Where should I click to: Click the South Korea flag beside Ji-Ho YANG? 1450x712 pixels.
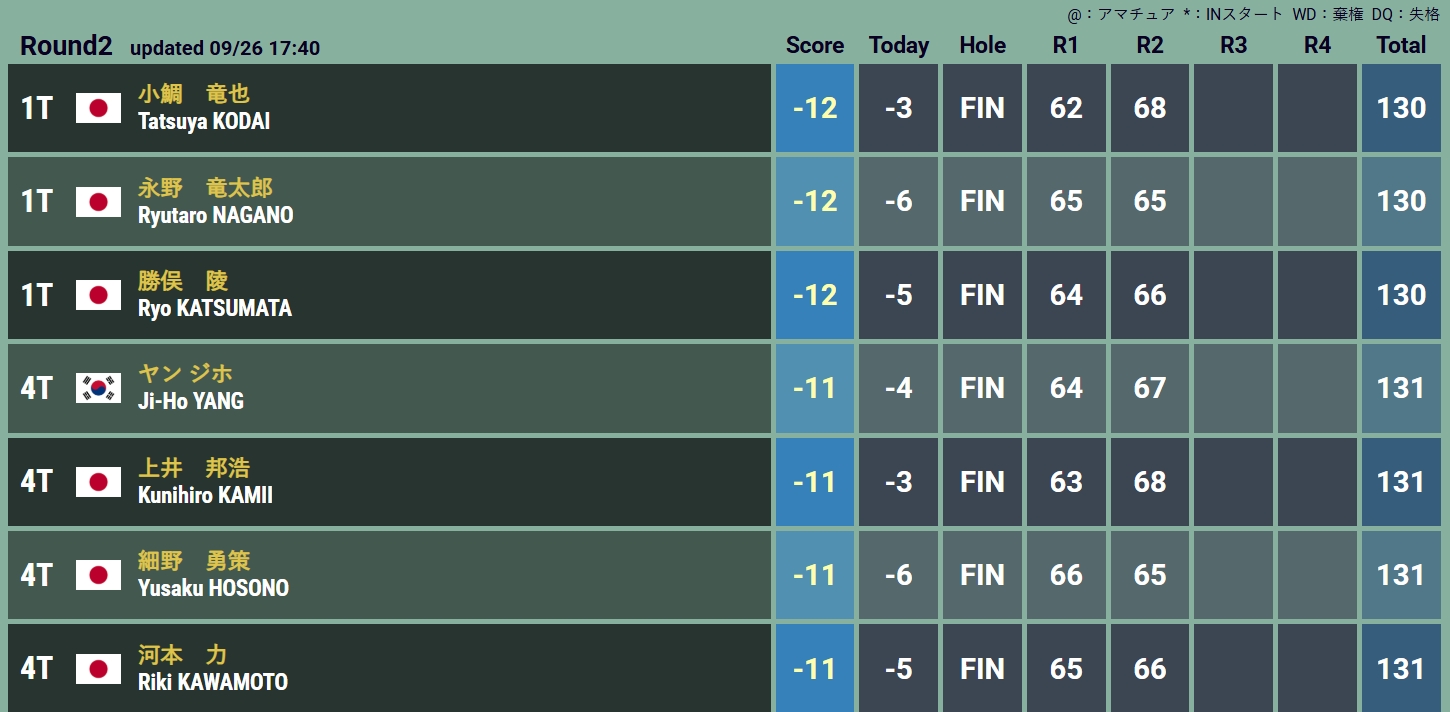tap(98, 388)
